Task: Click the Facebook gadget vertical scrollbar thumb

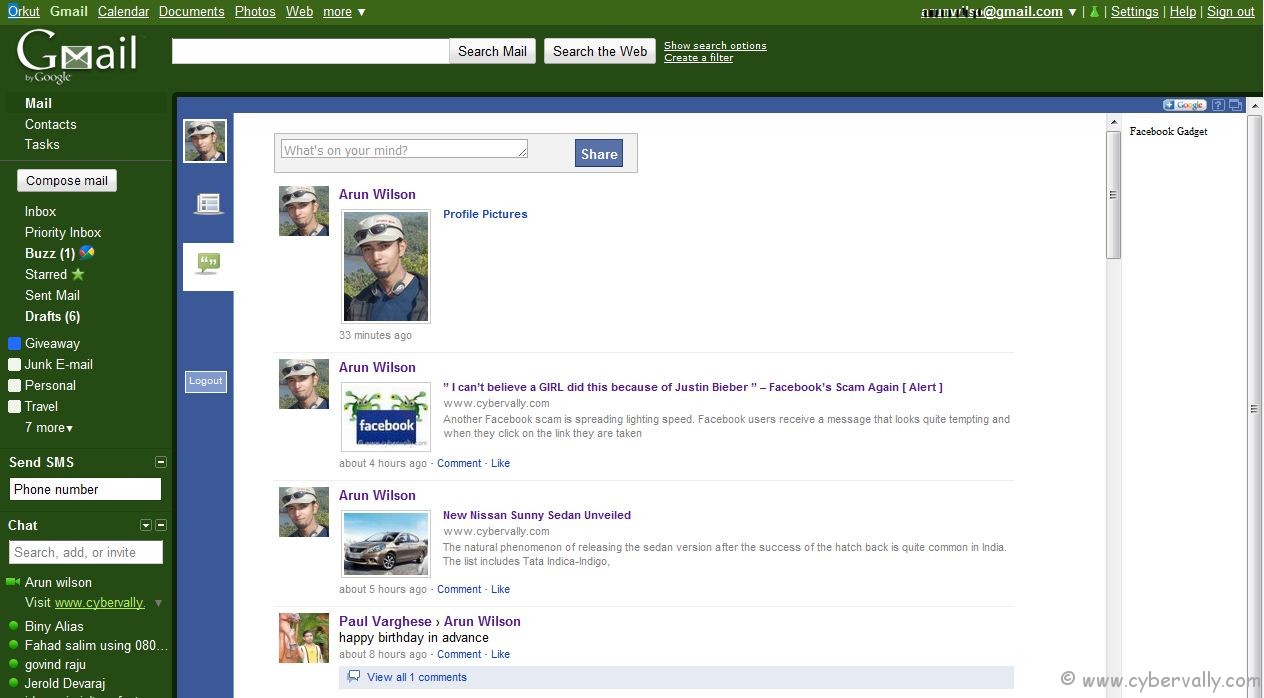Action: tap(1114, 195)
